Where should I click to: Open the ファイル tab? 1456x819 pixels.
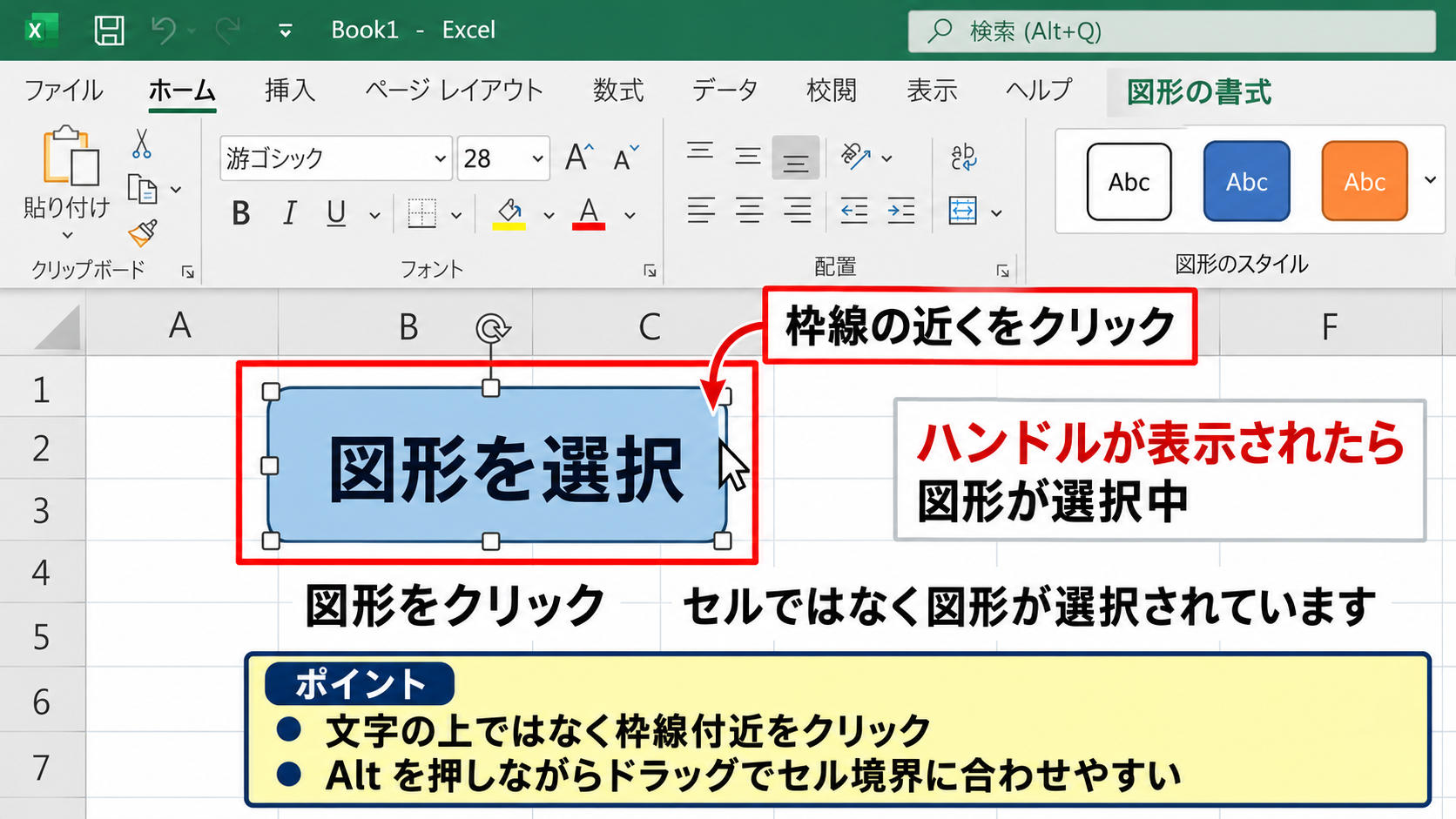pyautogui.click(x=64, y=91)
